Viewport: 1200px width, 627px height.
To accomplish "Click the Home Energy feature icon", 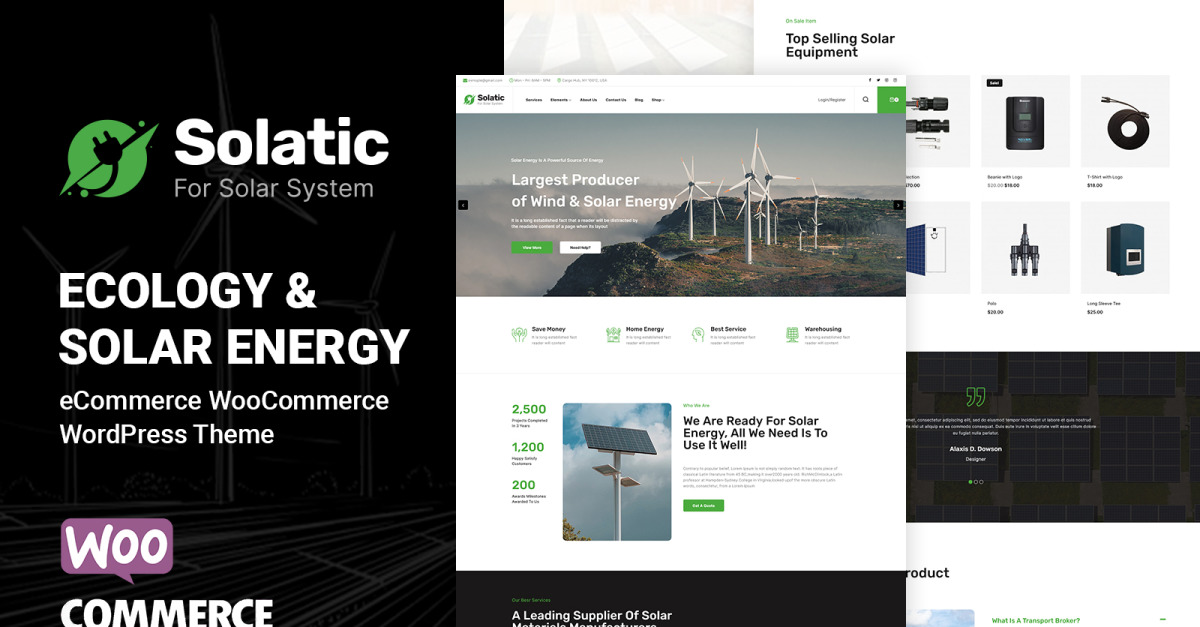I will 613,335.
